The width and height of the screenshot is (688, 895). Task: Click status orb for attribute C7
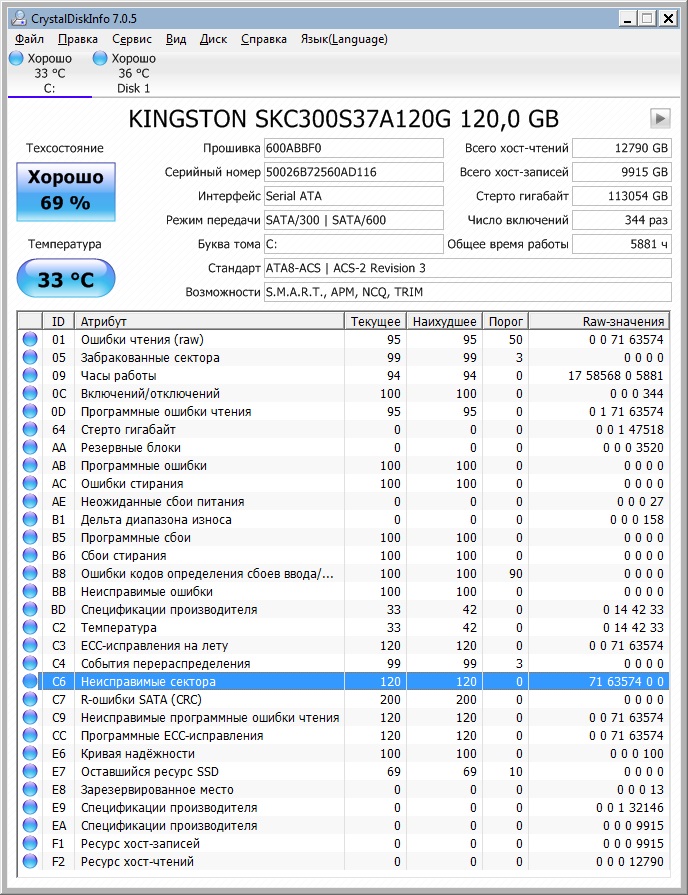coord(30,699)
